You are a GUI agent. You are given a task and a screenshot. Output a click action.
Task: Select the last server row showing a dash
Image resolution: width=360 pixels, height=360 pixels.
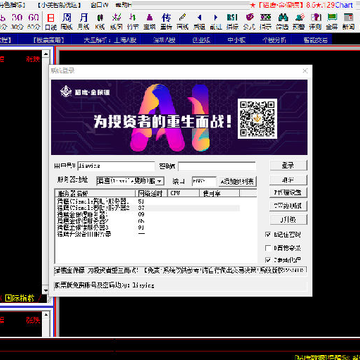(x=147, y=234)
